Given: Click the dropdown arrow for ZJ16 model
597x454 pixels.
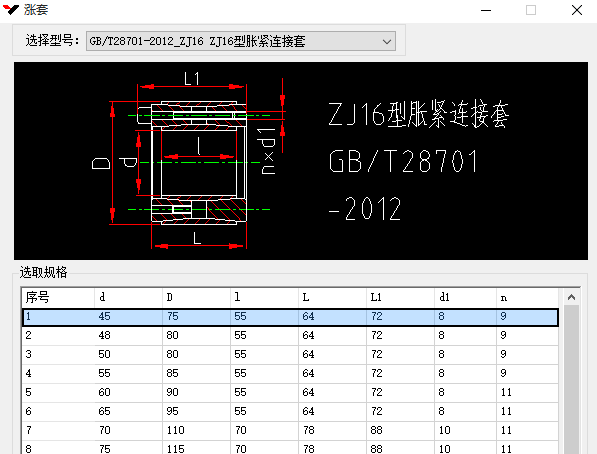Looking at the screenshot, I should 387,41.
